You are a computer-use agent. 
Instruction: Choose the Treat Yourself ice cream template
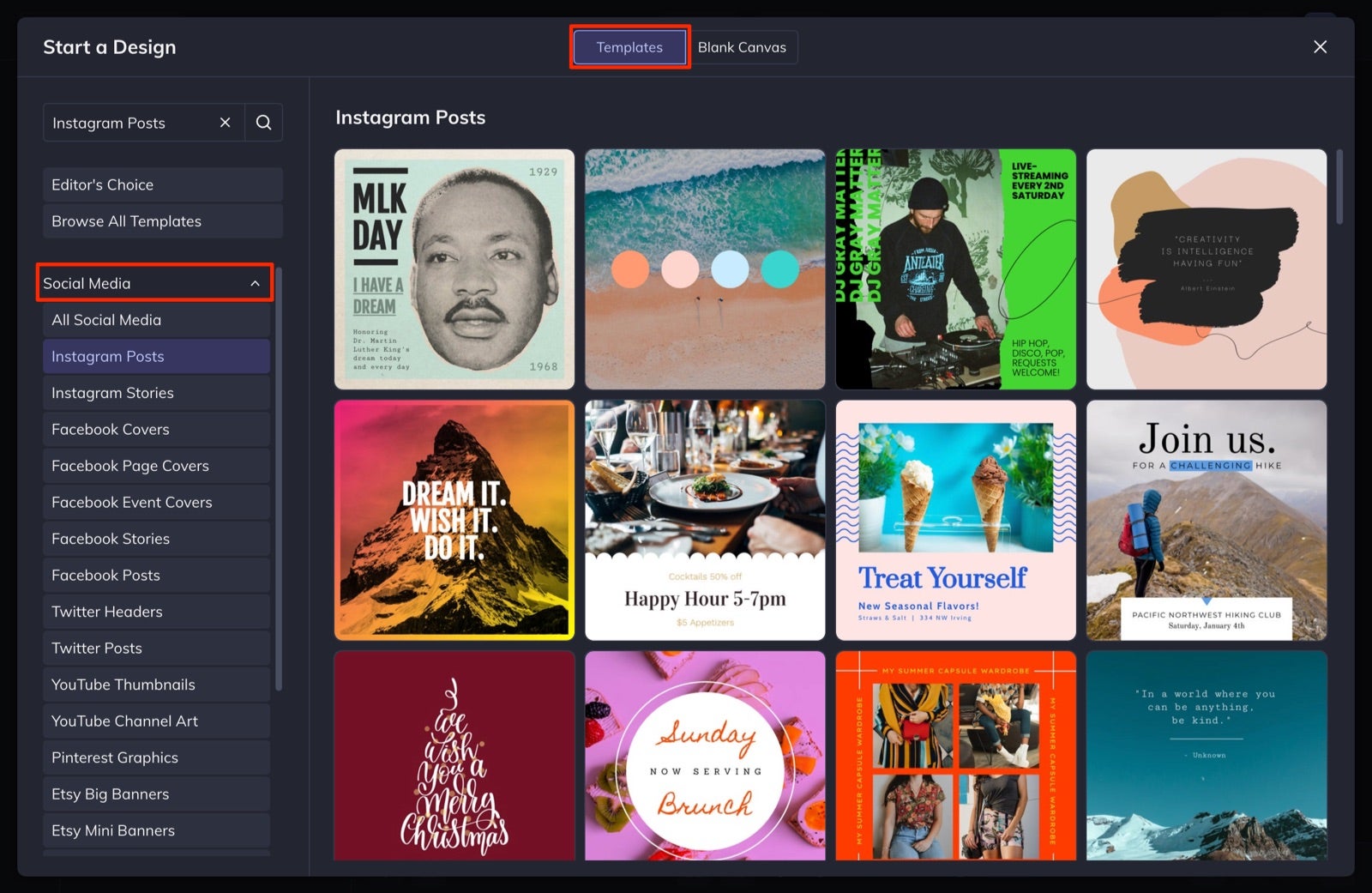pos(955,520)
